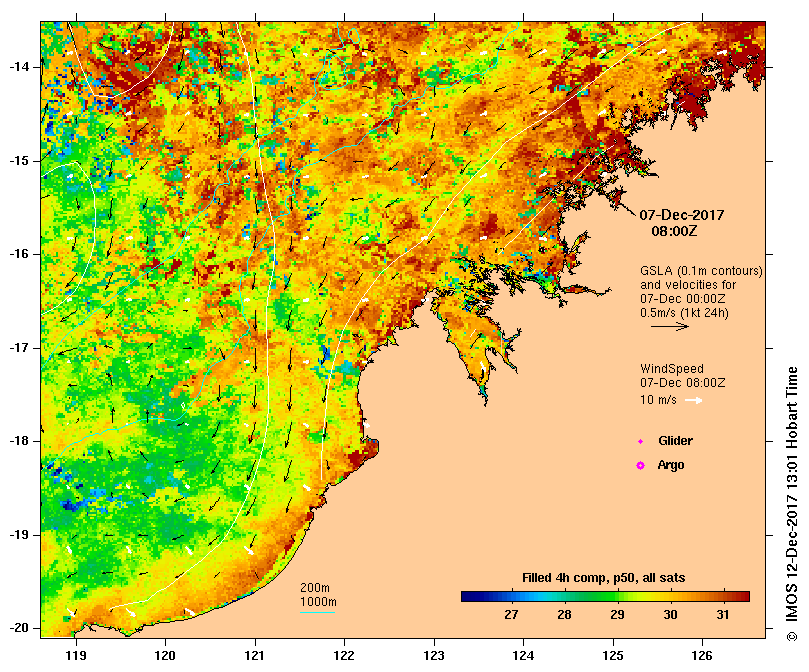Click the IMOS copyright timestamp text

792,504
